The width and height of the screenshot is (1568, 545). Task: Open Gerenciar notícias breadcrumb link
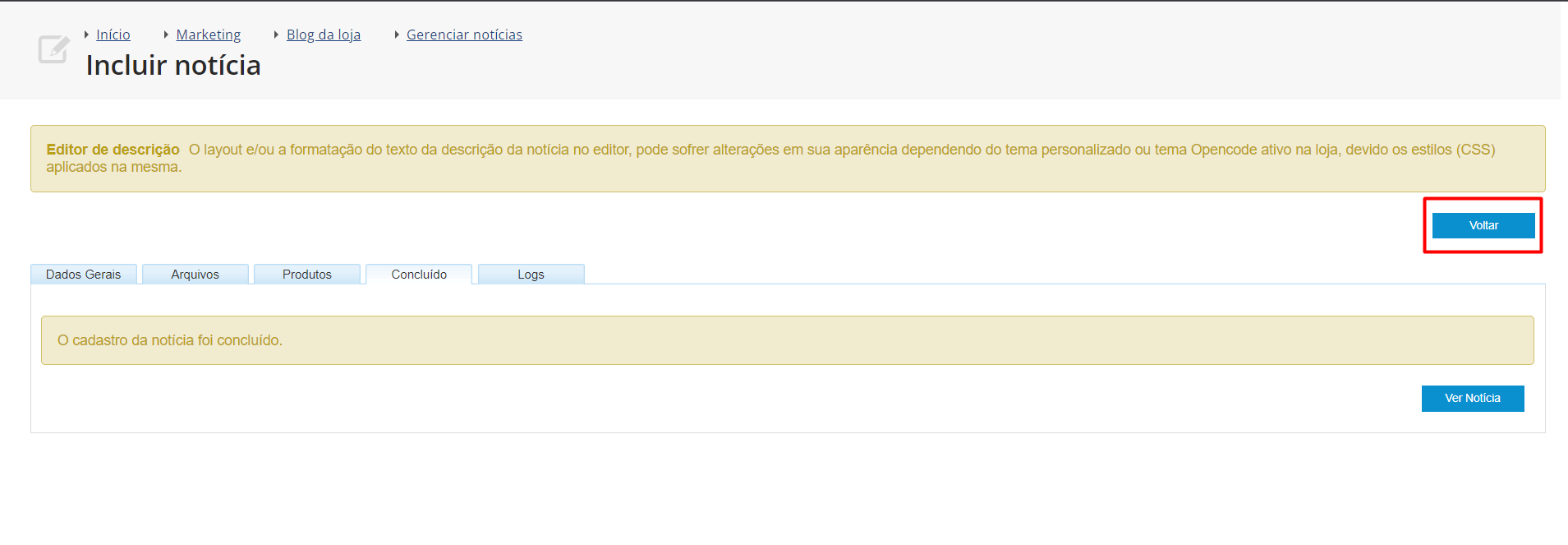click(x=464, y=35)
